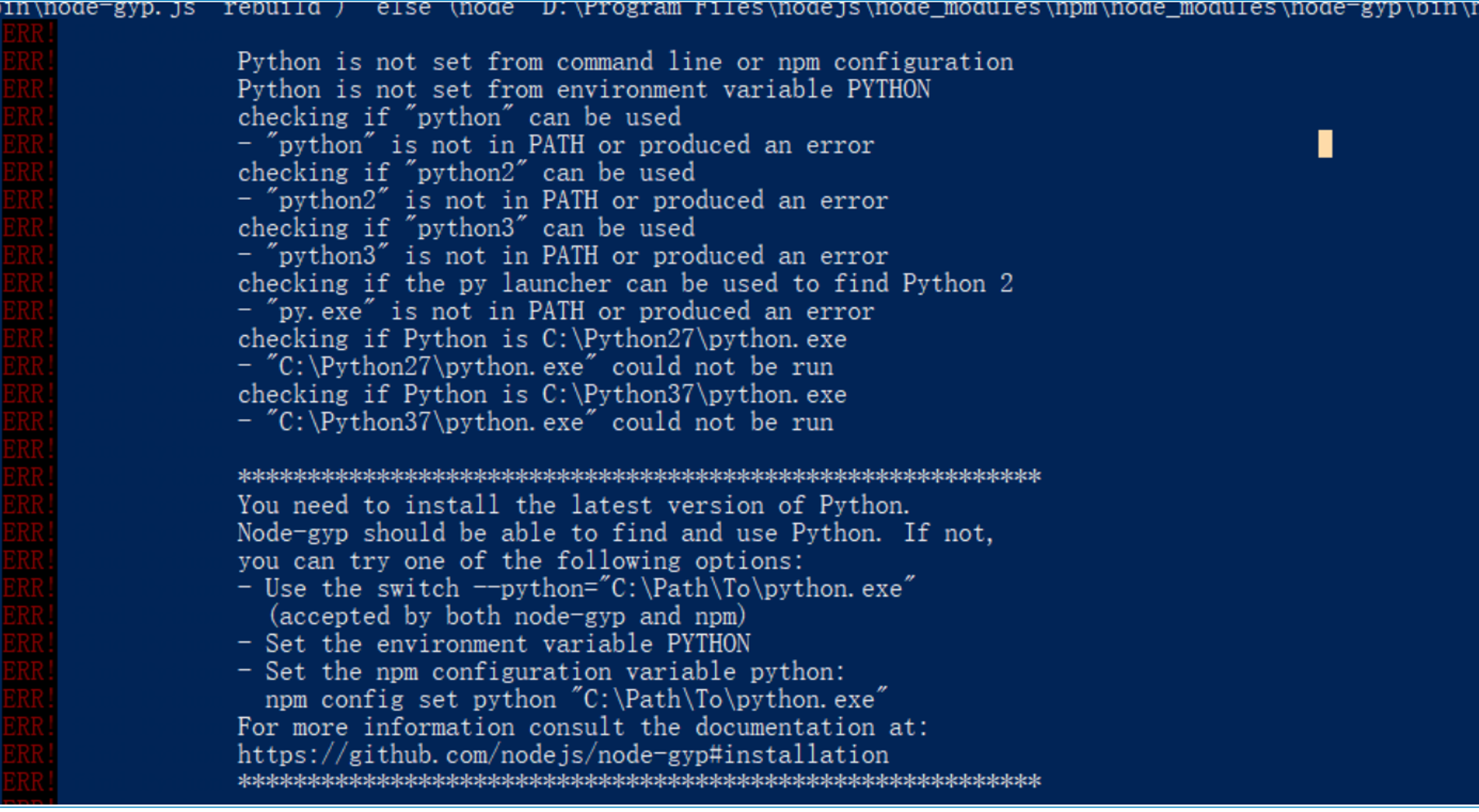Click the C:\Python27\python.exe could not be run line
1479x812 pixels.
(x=535, y=367)
